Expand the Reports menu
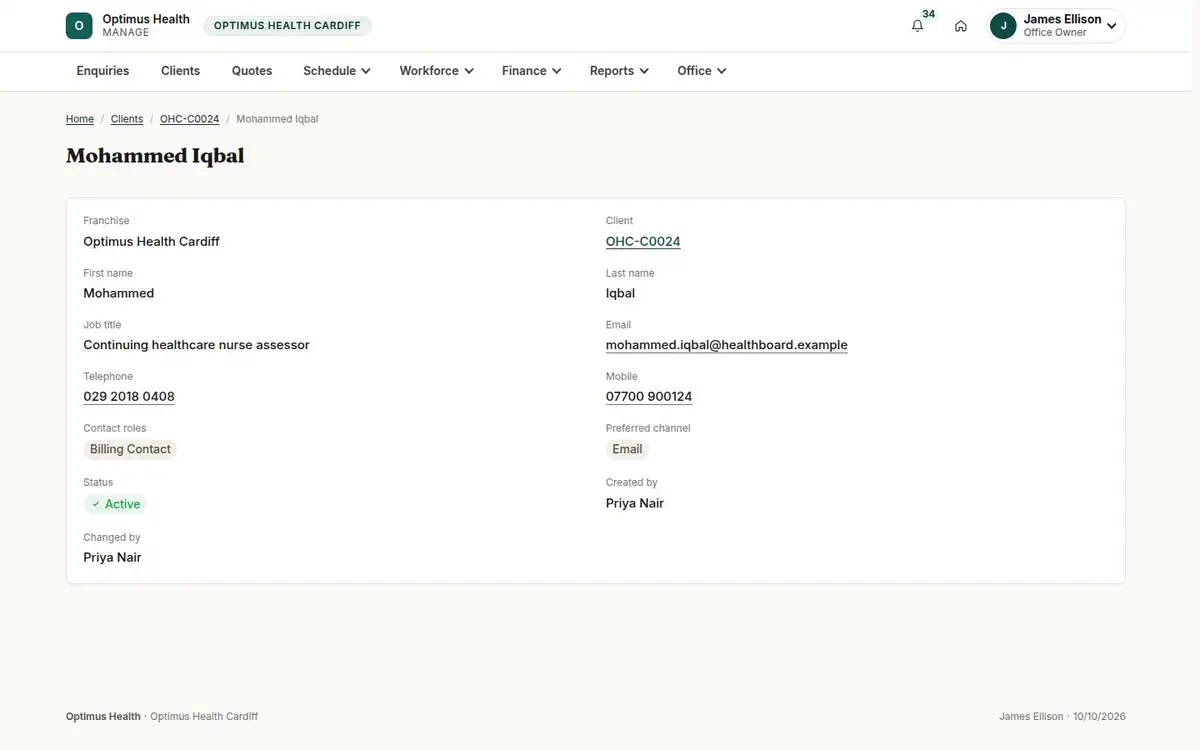 [619, 71]
